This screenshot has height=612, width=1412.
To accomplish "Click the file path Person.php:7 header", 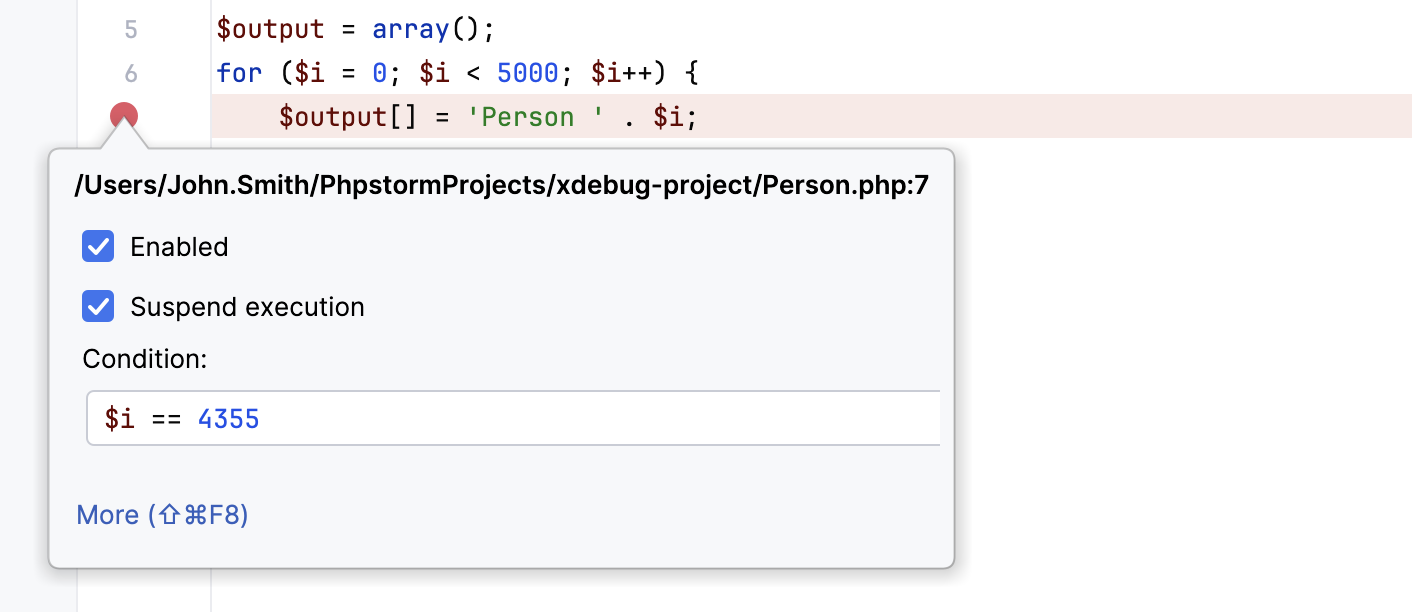I will click(x=500, y=184).
